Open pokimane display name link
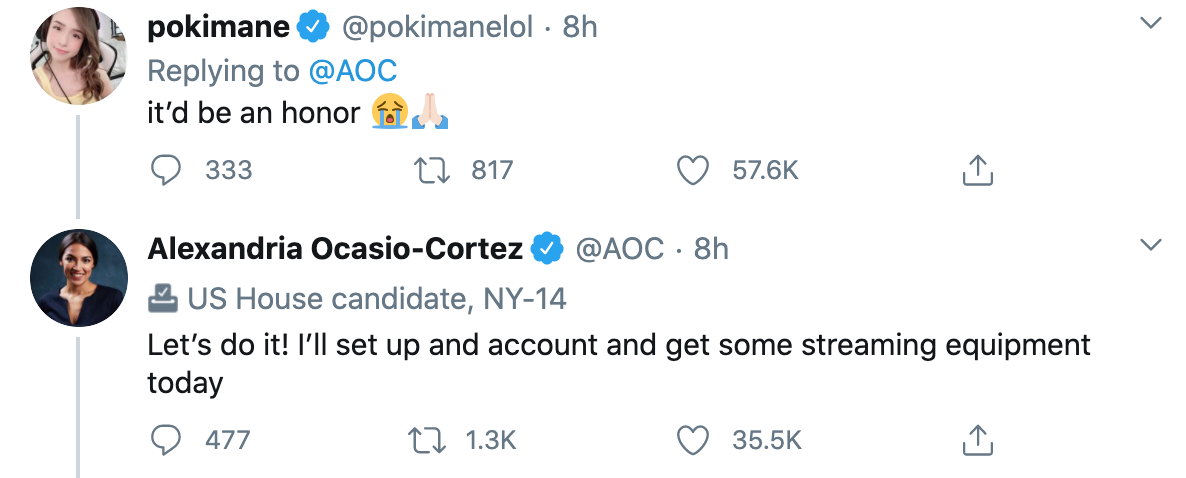The image size is (1186, 478). pos(219,28)
